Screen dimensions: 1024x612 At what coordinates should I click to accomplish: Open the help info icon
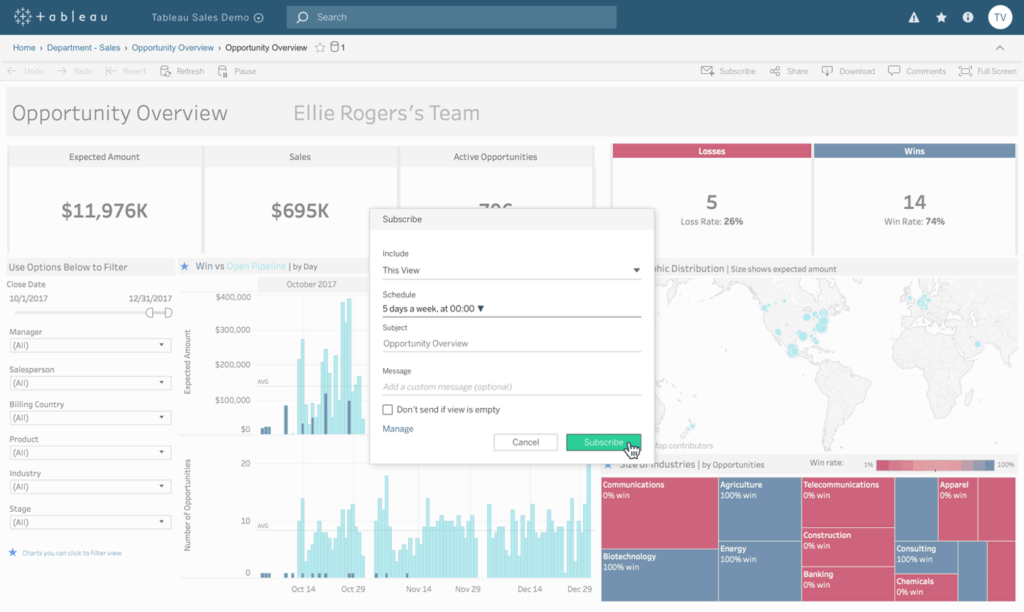(x=968, y=18)
